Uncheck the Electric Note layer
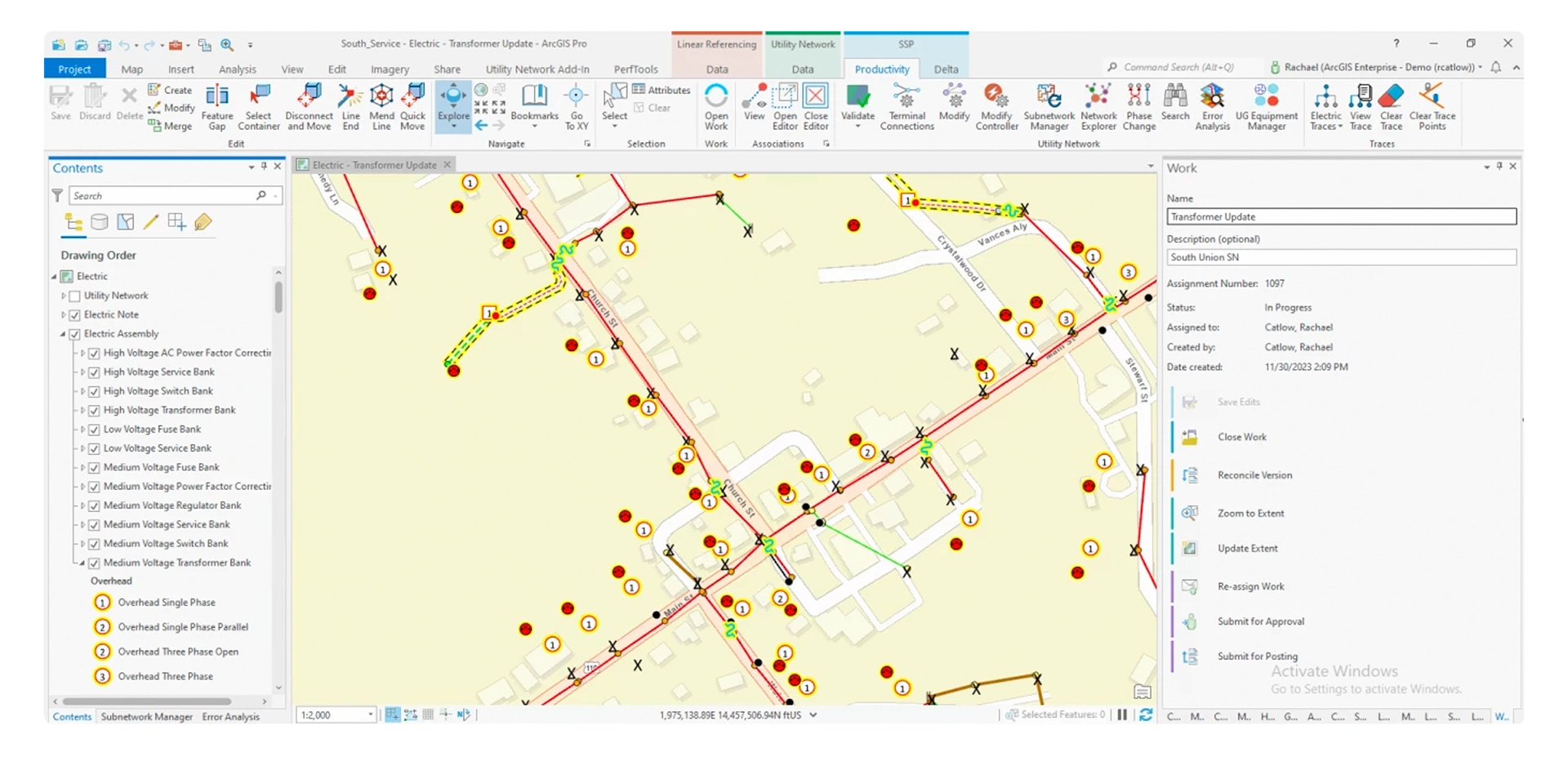This screenshot has width=1568, height=779. tap(75, 314)
